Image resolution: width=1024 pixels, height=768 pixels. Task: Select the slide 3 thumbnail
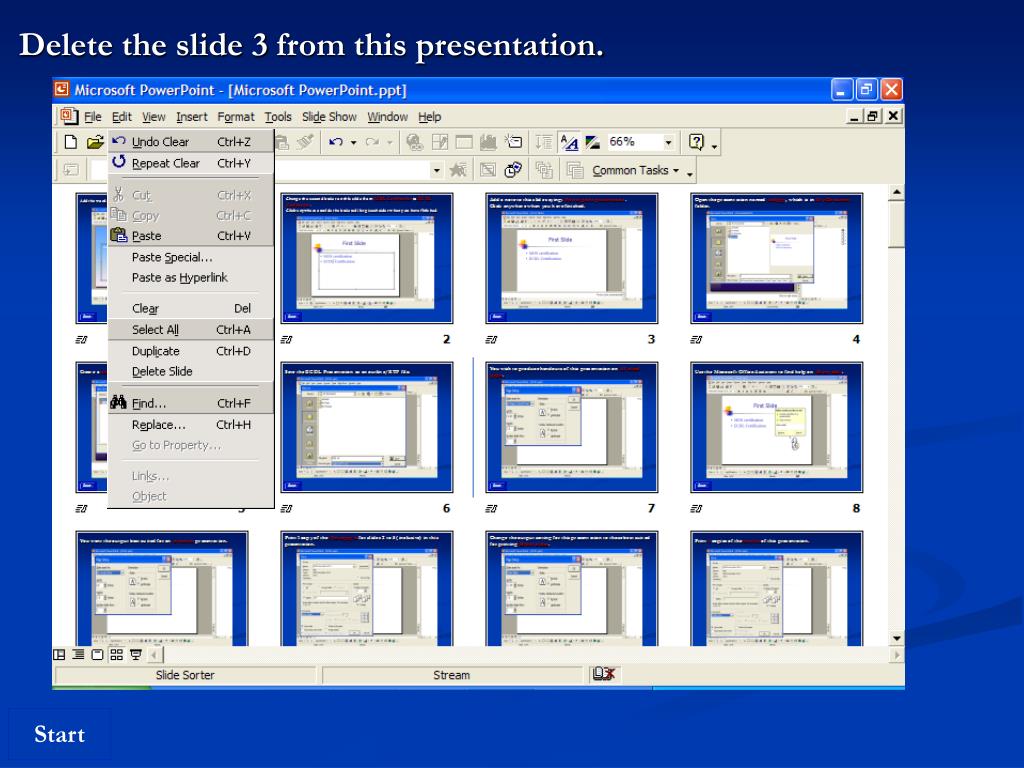(571, 258)
